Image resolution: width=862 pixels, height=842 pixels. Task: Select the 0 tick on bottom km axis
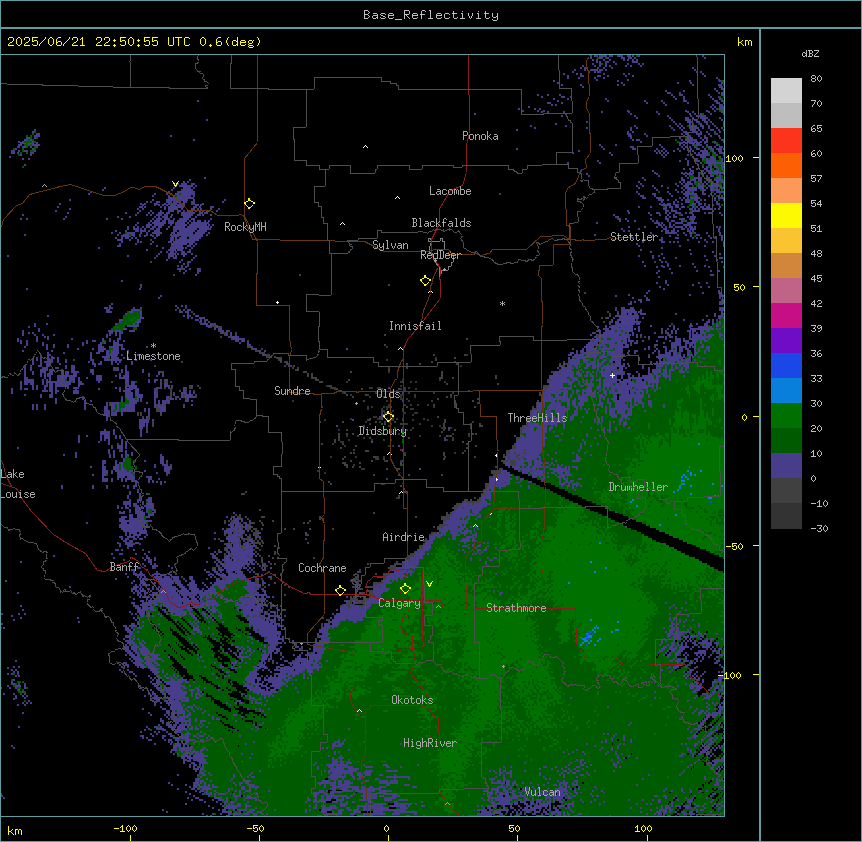click(386, 829)
